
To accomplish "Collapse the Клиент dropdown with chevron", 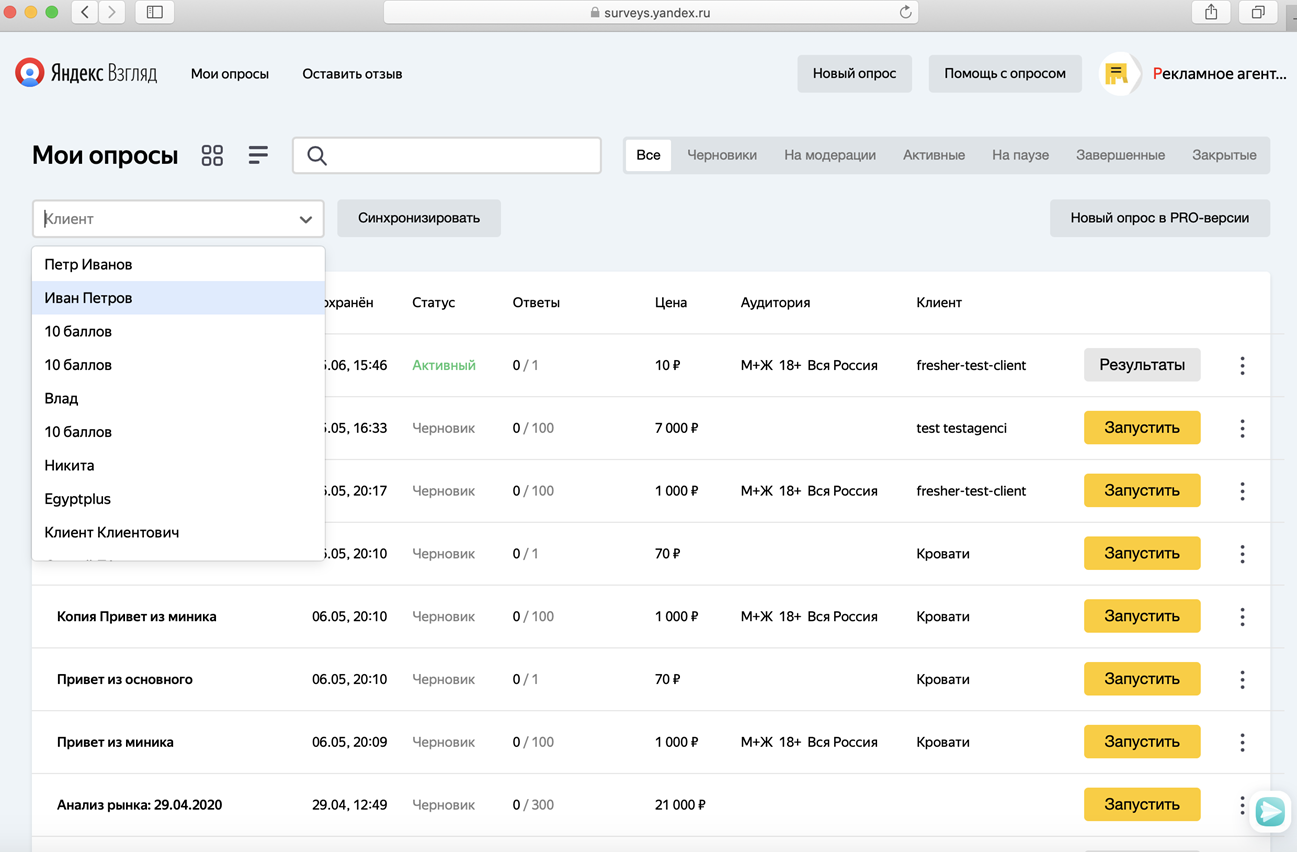I will point(306,219).
